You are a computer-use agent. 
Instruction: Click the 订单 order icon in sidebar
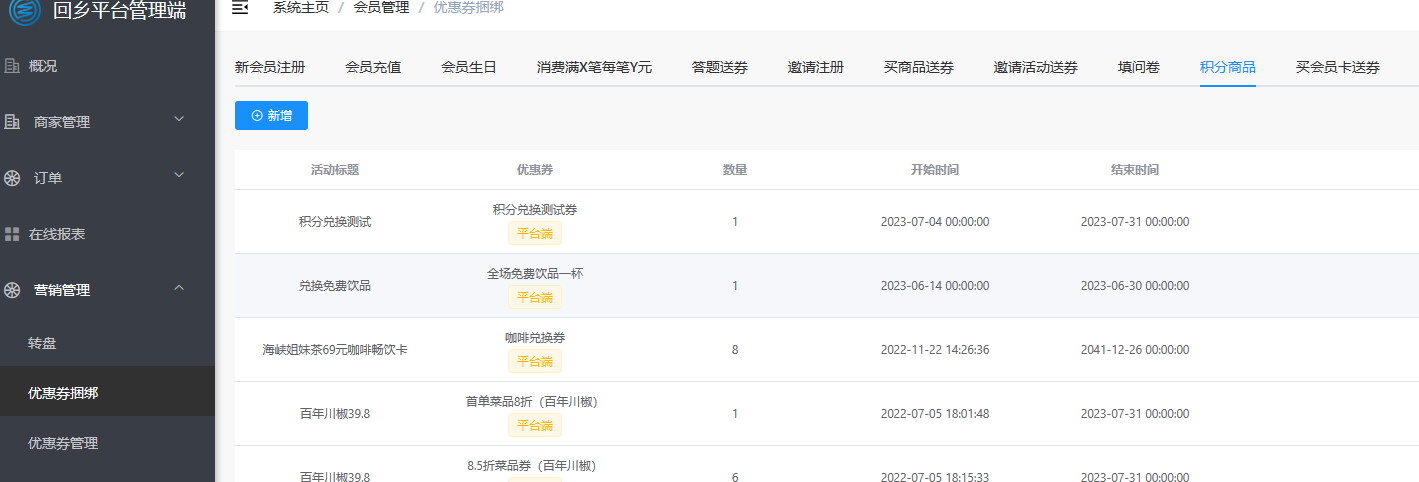[x=13, y=178]
